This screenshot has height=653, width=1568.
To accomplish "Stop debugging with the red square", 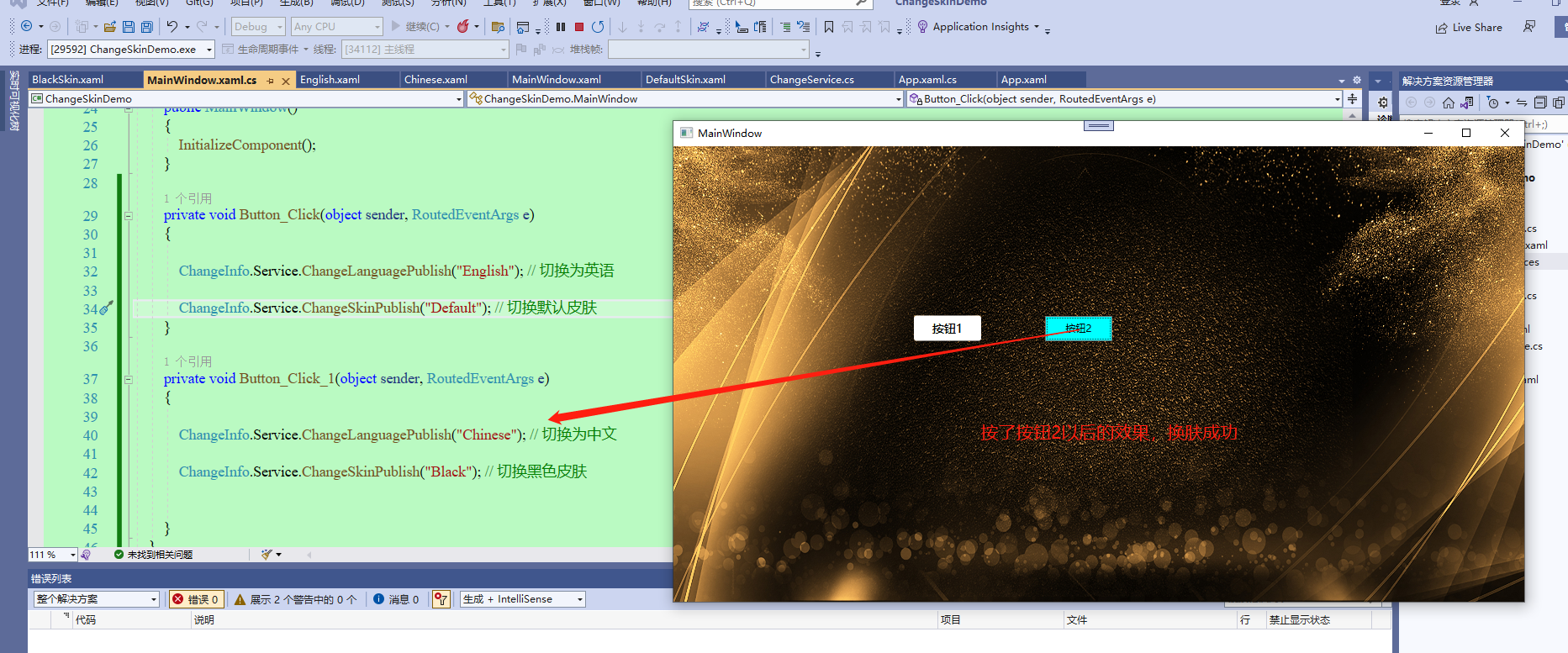I will [579, 27].
